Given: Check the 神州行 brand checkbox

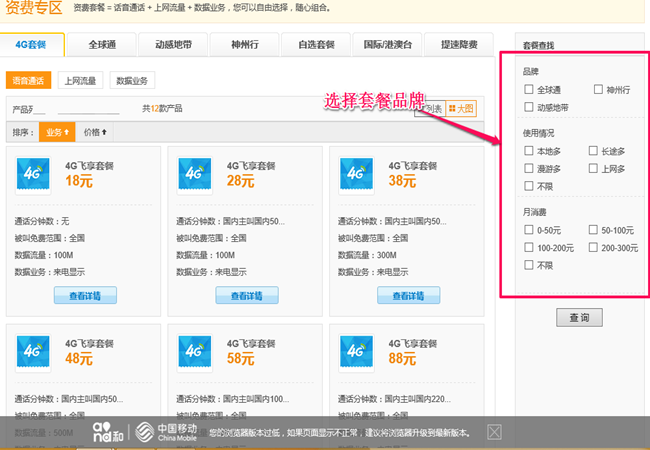Looking at the screenshot, I should [598, 89].
